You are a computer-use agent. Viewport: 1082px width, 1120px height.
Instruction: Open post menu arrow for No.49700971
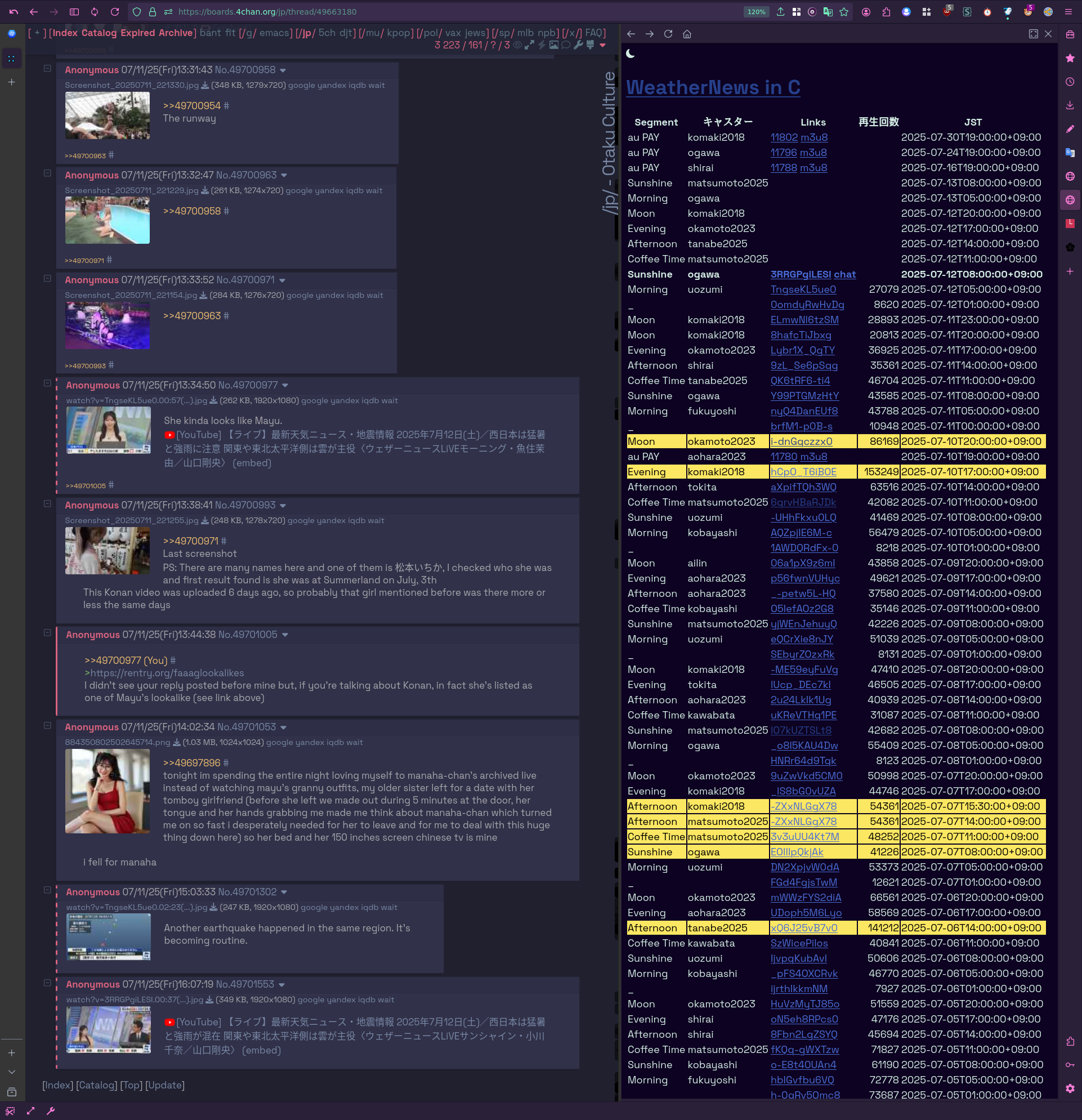282,280
